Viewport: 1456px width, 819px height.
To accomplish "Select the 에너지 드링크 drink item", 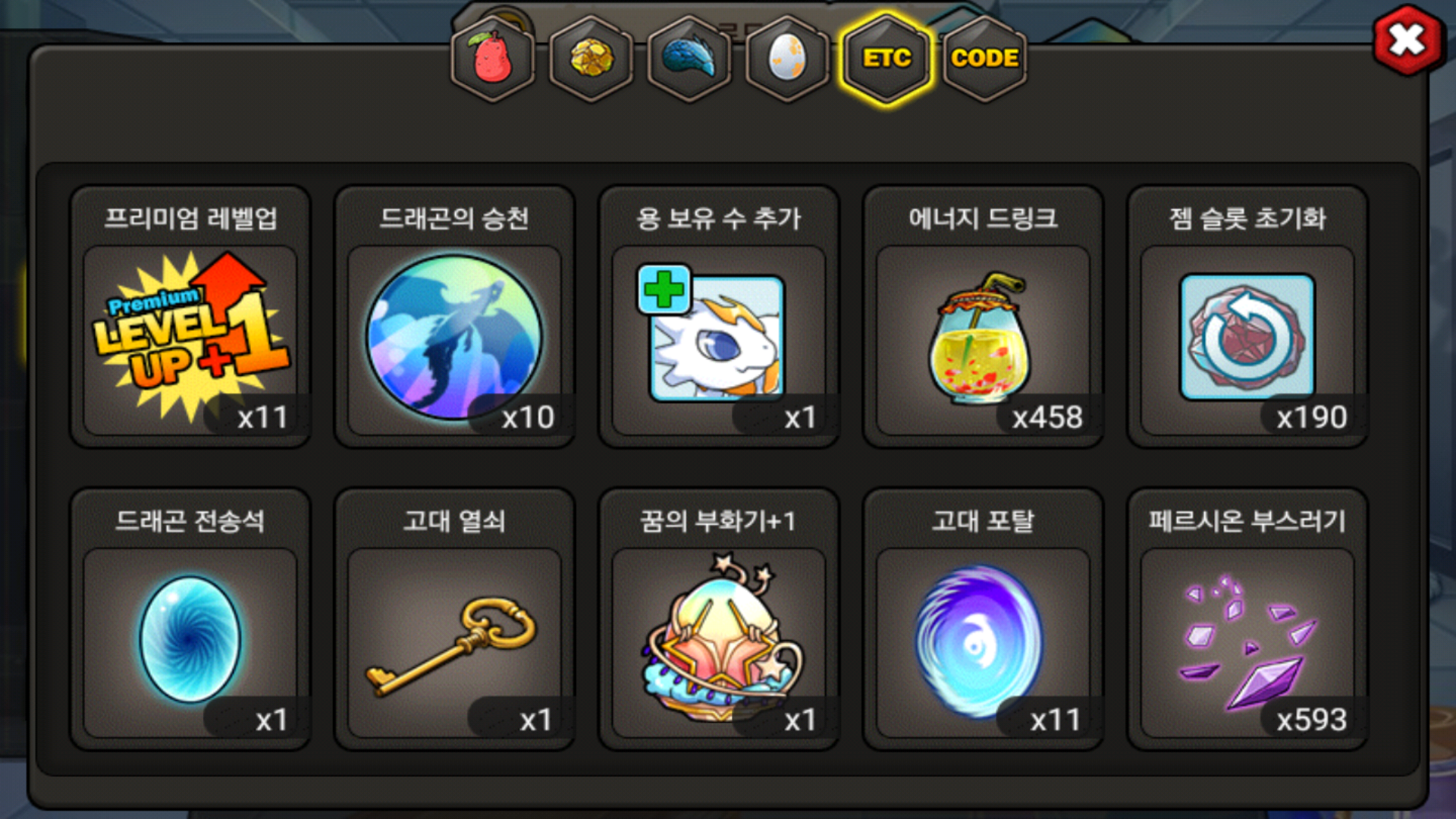I will (984, 318).
